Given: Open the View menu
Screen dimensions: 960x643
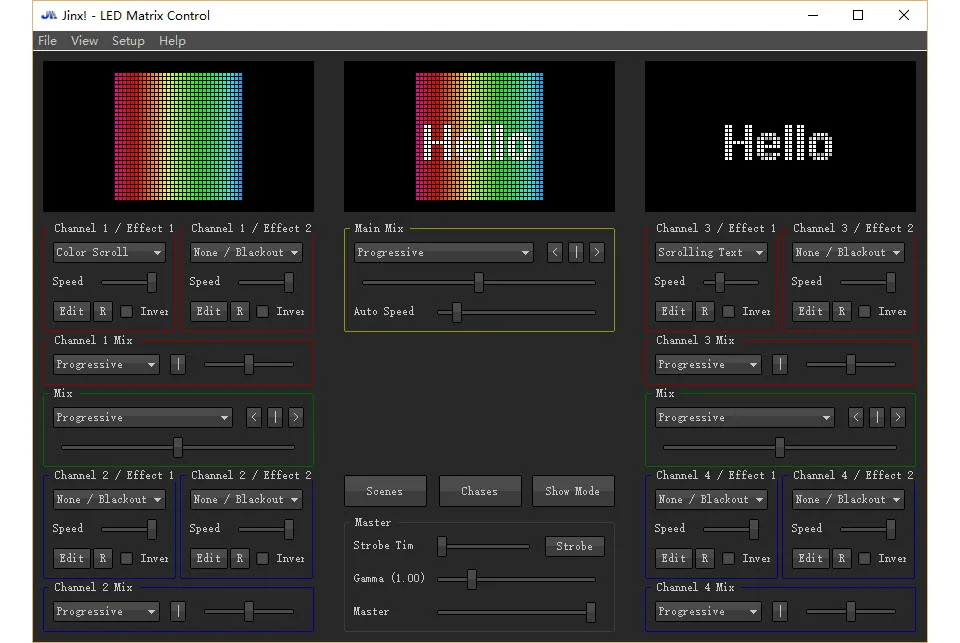Looking at the screenshot, I should (x=84, y=41).
